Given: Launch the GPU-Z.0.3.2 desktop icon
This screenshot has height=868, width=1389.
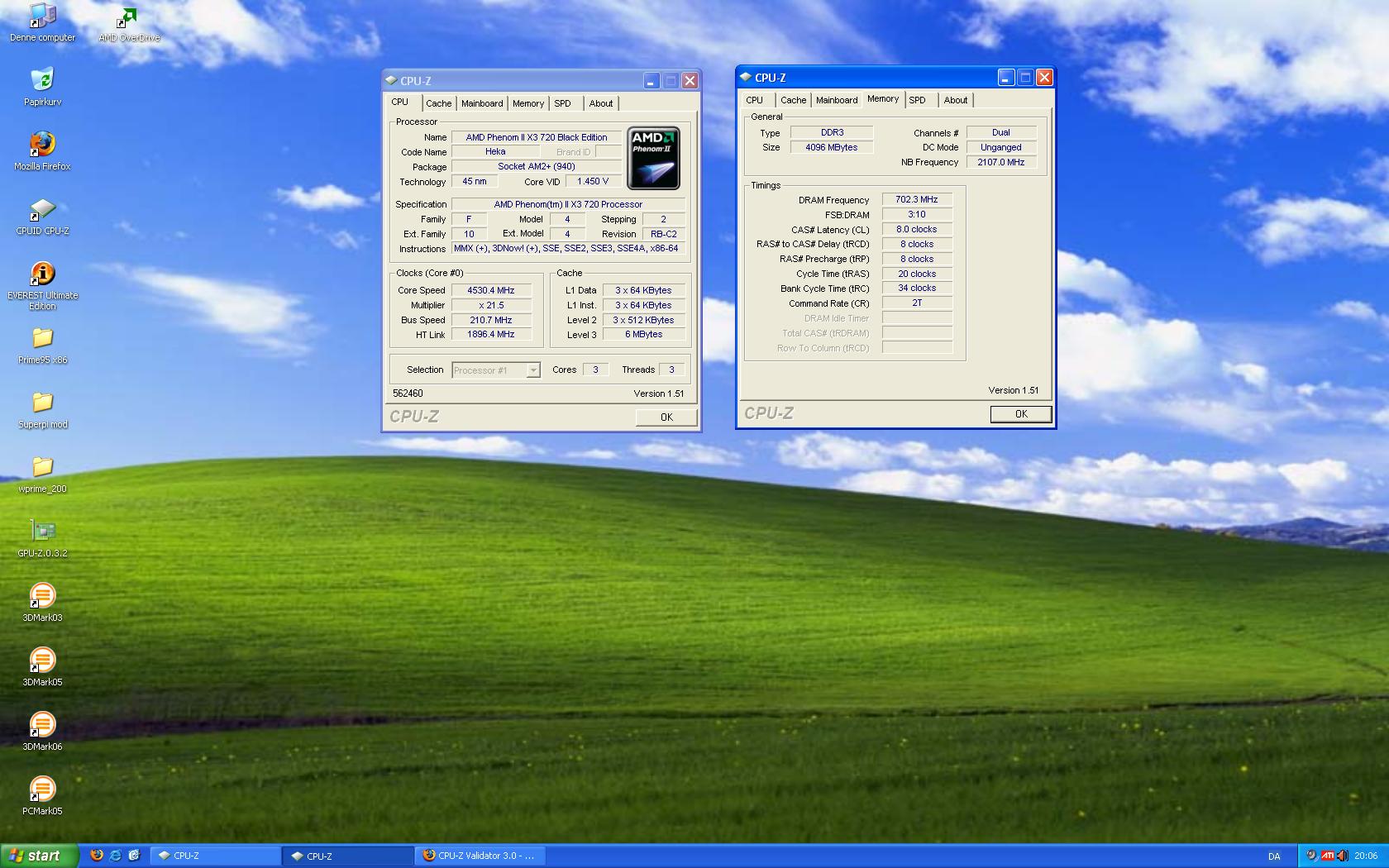Looking at the screenshot, I should pyautogui.click(x=42, y=539).
